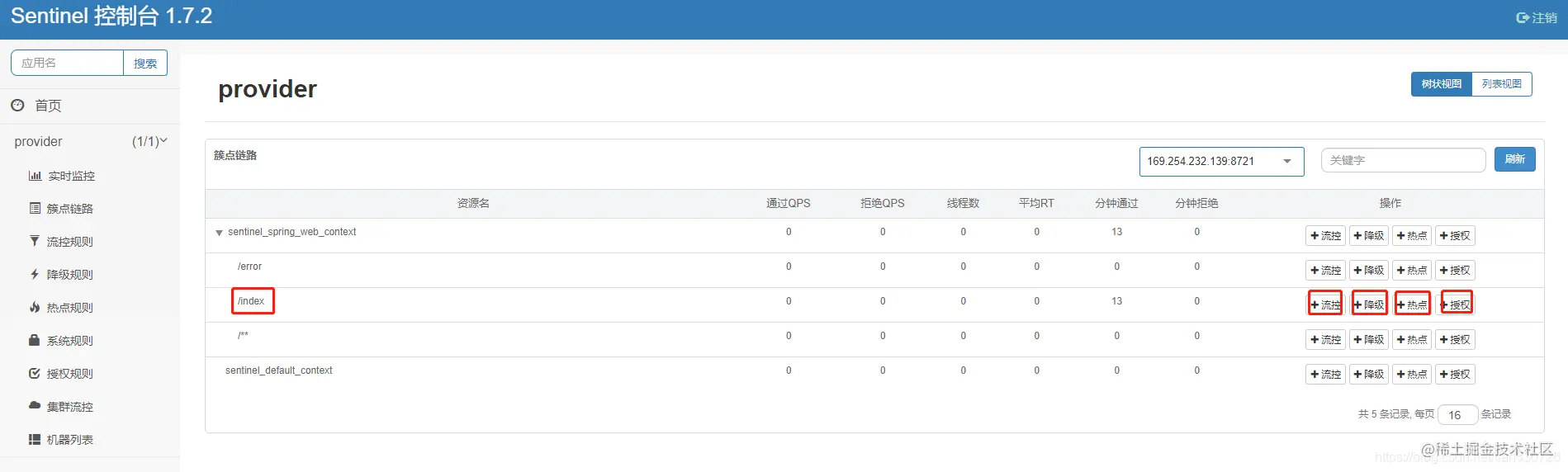
Task: Open 热点规则 flame icon in sidebar
Action: [35, 307]
